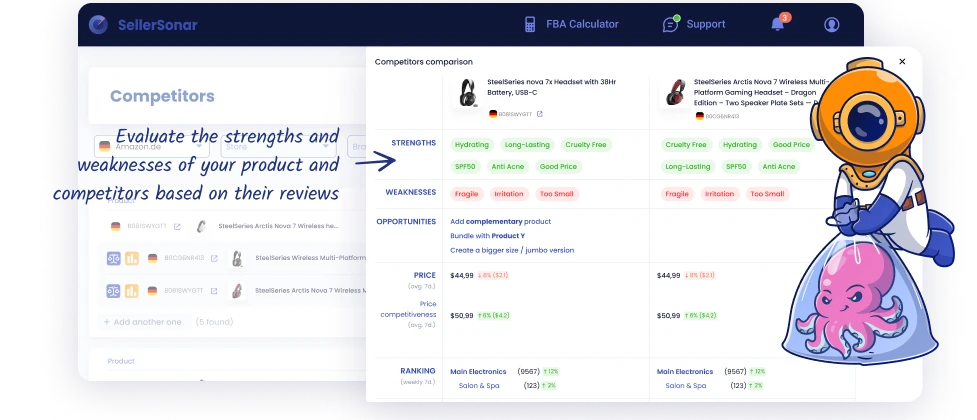Click Add another one button

(142, 322)
